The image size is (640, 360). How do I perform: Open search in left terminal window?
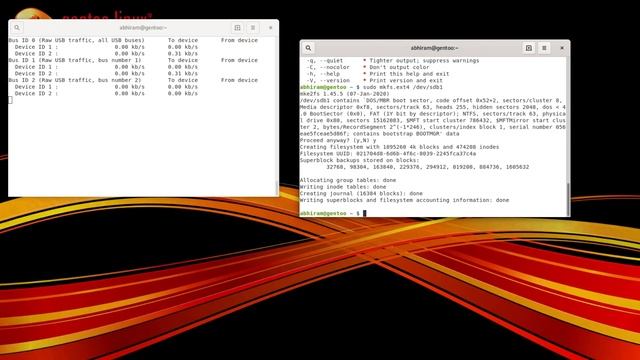[x=17, y=28]
